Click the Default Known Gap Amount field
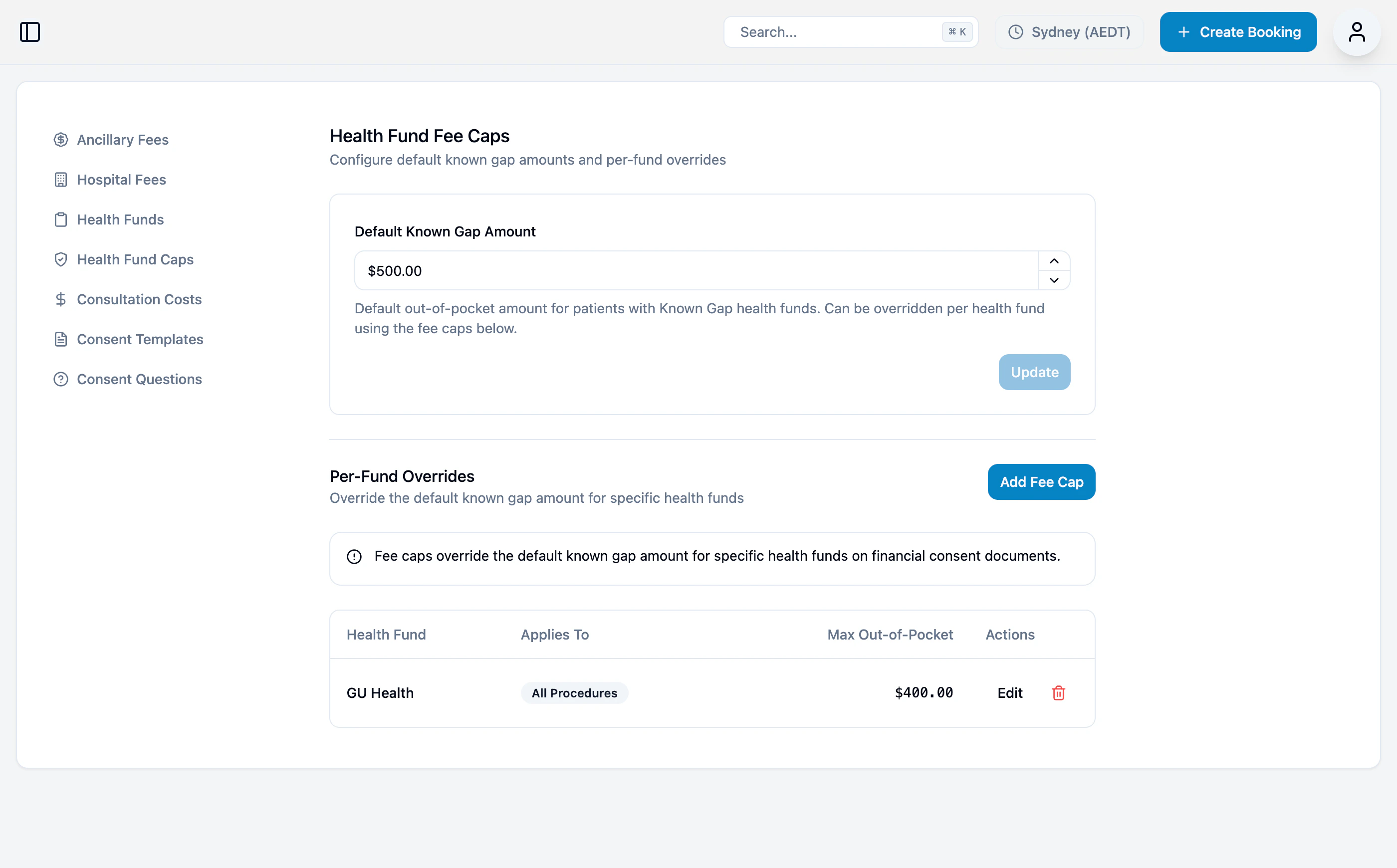This screenshot has width=1397, height=868. pos(695,270)
